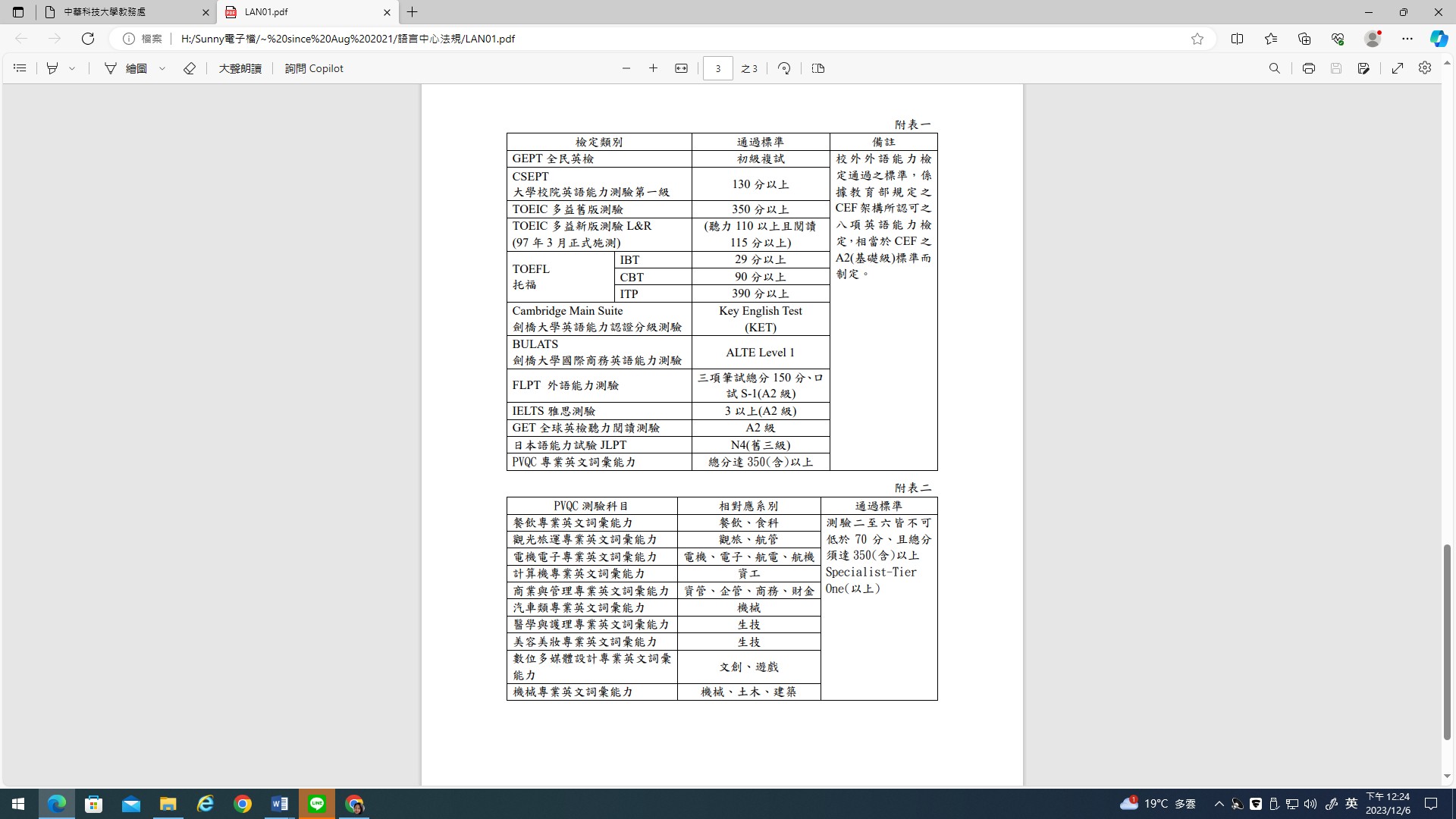Open split screen view
Screen dimensions: 1456x819
pyautogui.click(x=1237, y=39)
